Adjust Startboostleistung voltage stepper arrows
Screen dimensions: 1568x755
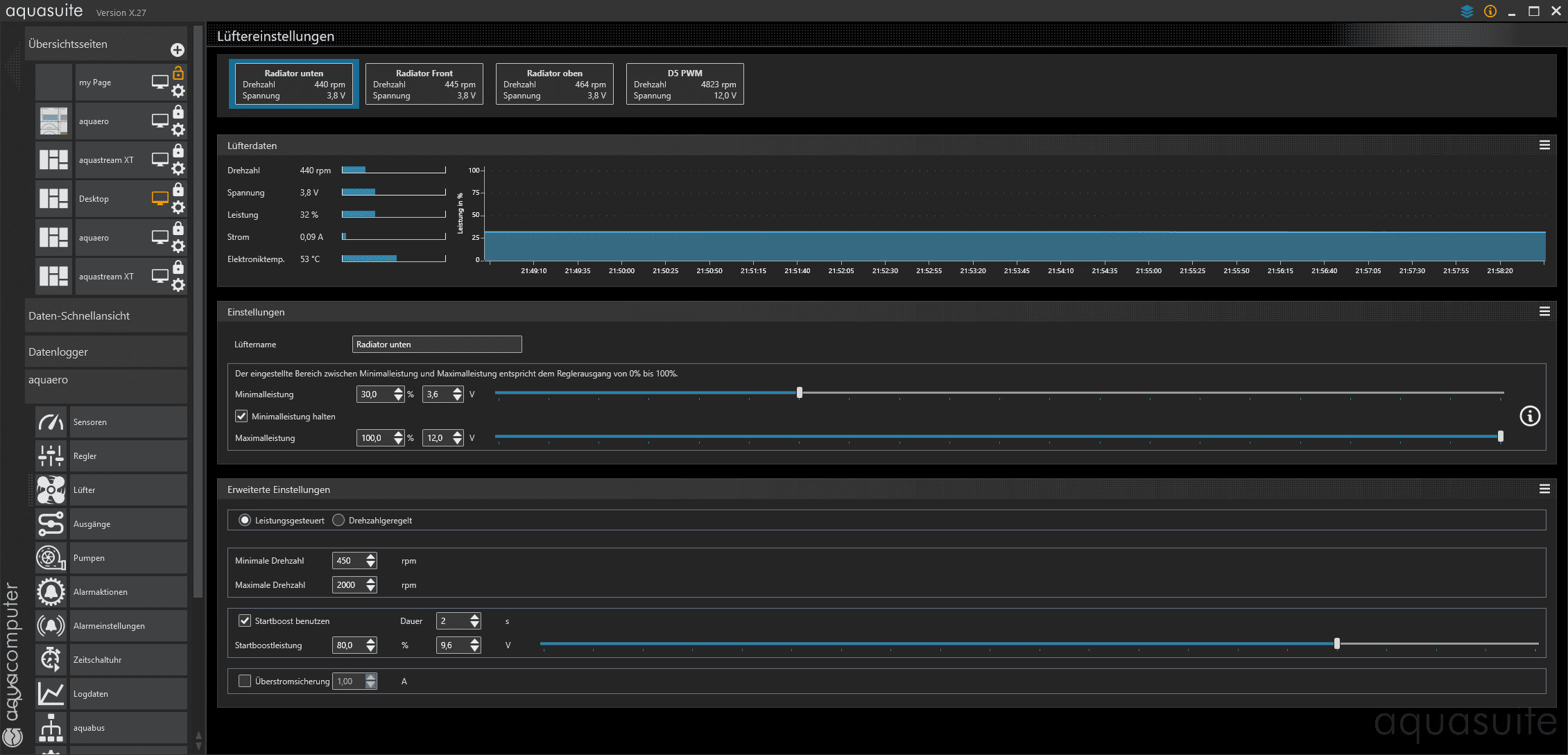point(474,645)
